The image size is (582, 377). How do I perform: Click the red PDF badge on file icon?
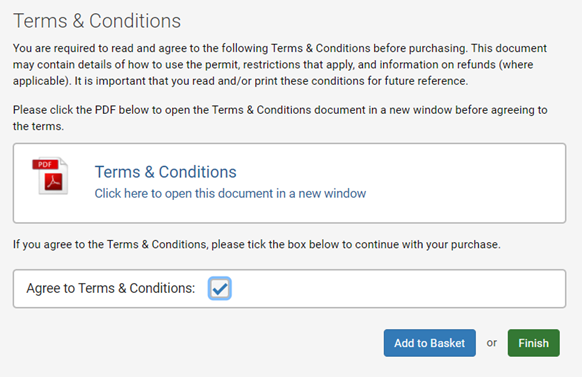(x=45, y=164)
